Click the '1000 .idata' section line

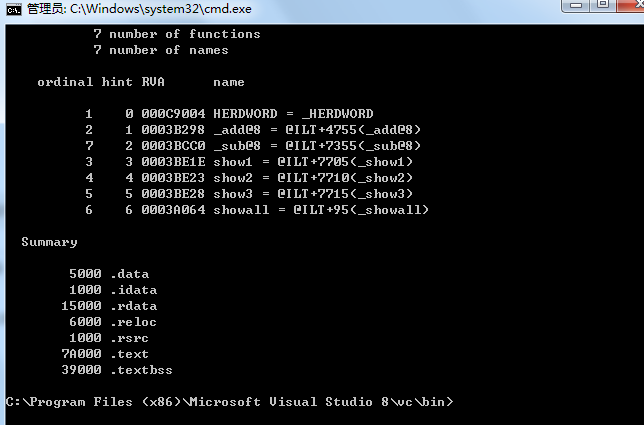click(x=113, y=290)
